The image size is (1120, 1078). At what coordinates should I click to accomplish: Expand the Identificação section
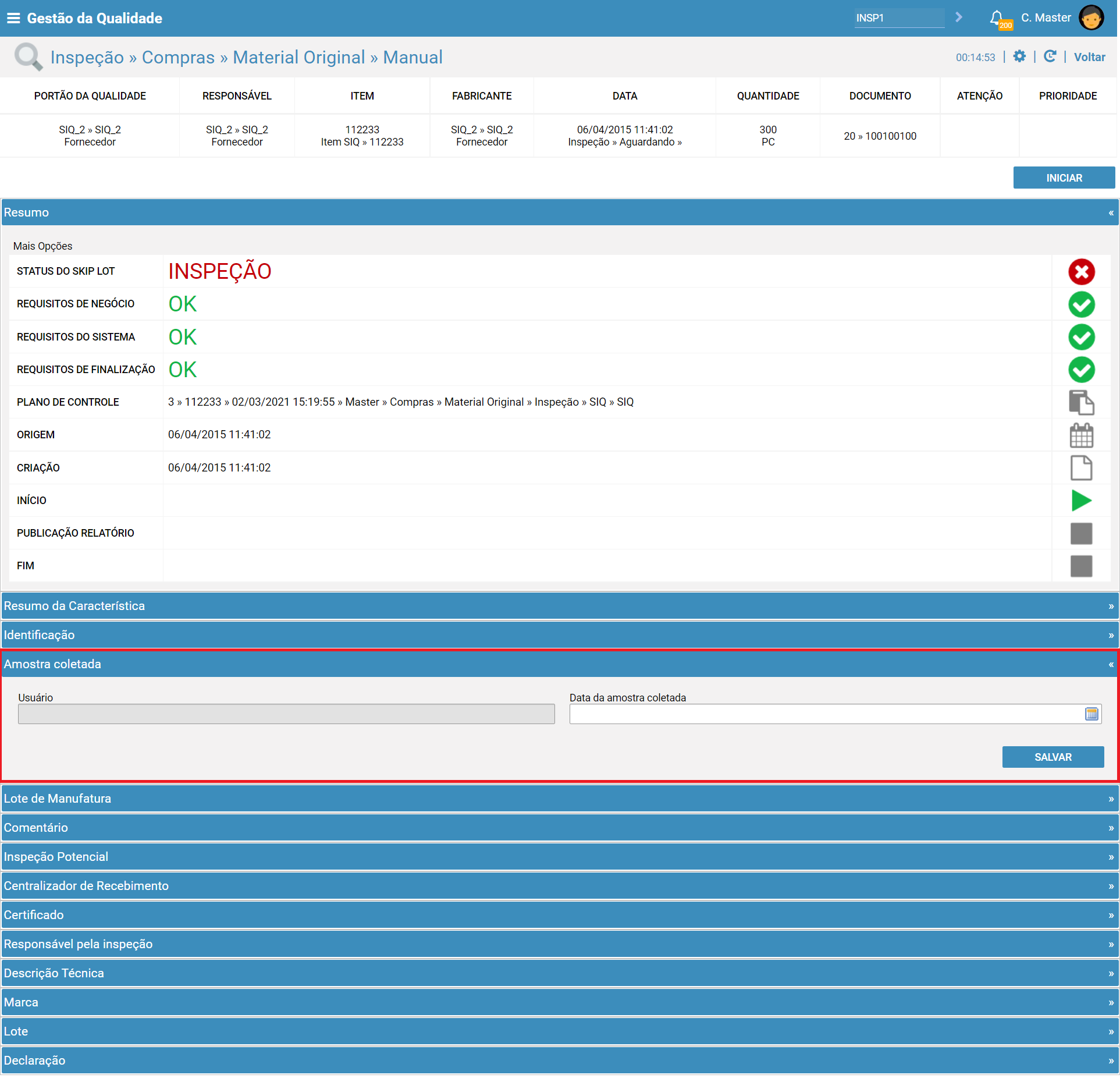click(560, 635)
